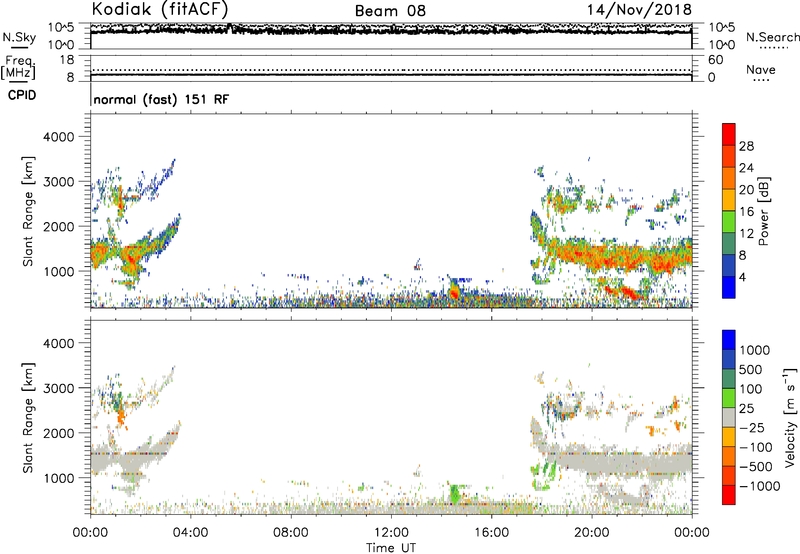Click the "N.Search" legend label
Image resolution: width=800 pixels, height=554 pixels.
[772, 37]
